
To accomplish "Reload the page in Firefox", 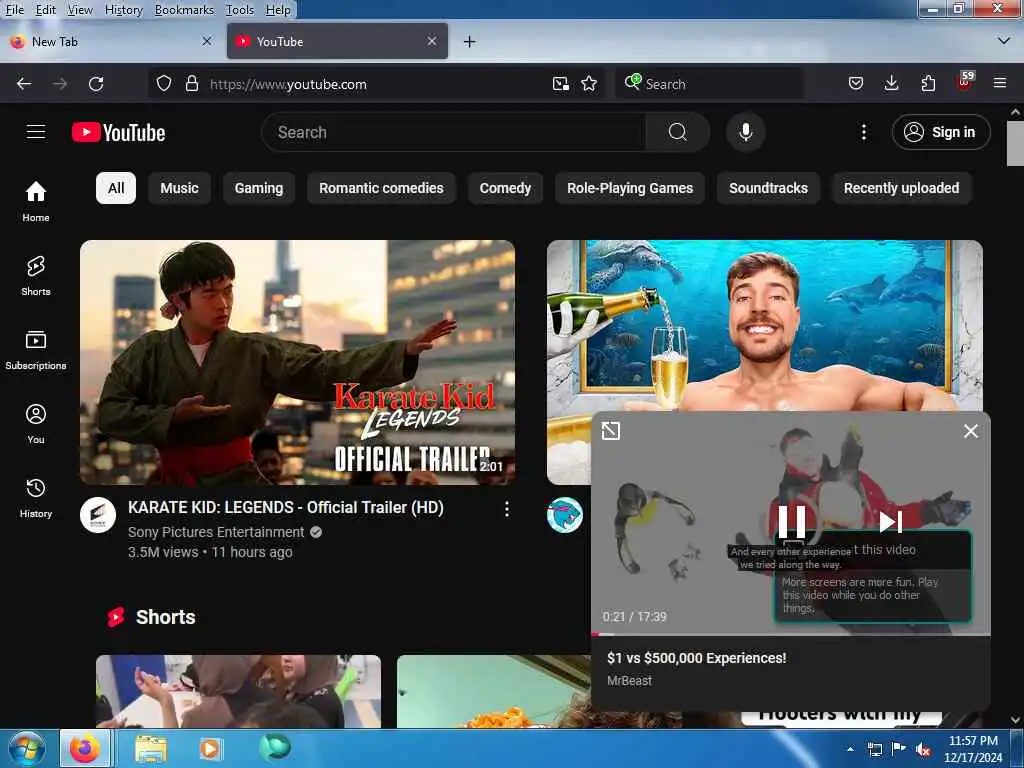I will pos(96,84).
